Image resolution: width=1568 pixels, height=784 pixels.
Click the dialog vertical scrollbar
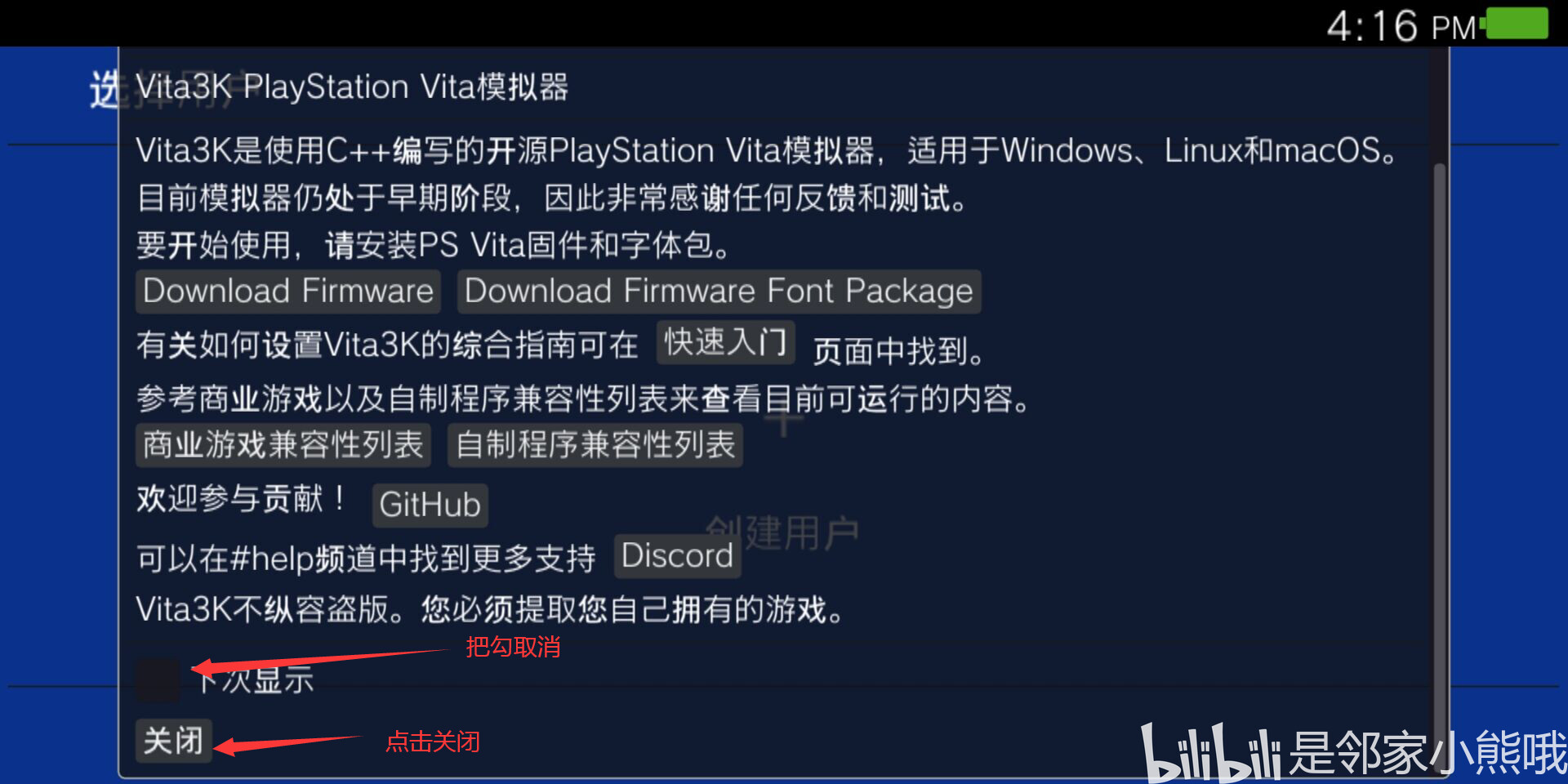[x=1440, y=441]
